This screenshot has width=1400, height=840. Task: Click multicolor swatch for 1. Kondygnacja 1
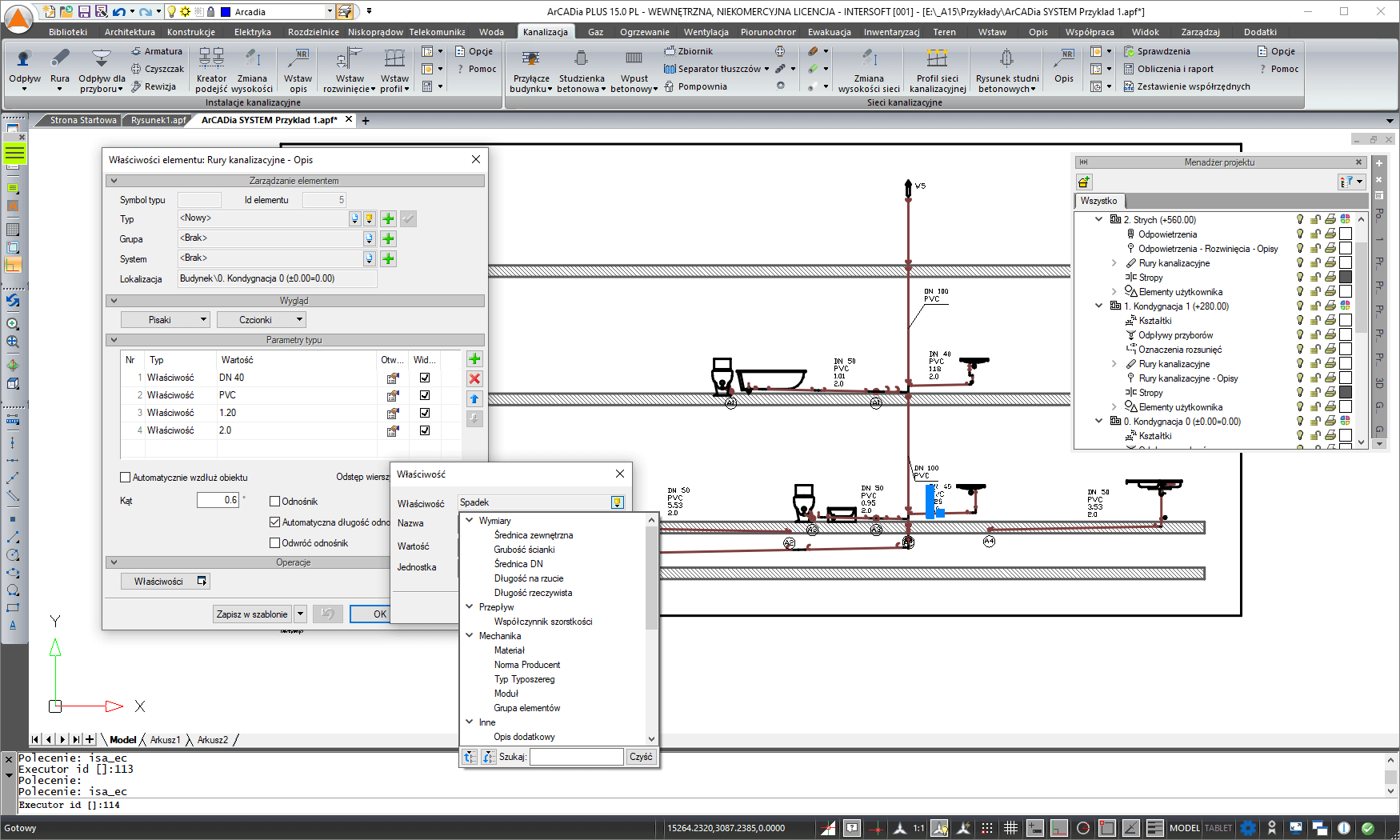[x=1346, y=306]
